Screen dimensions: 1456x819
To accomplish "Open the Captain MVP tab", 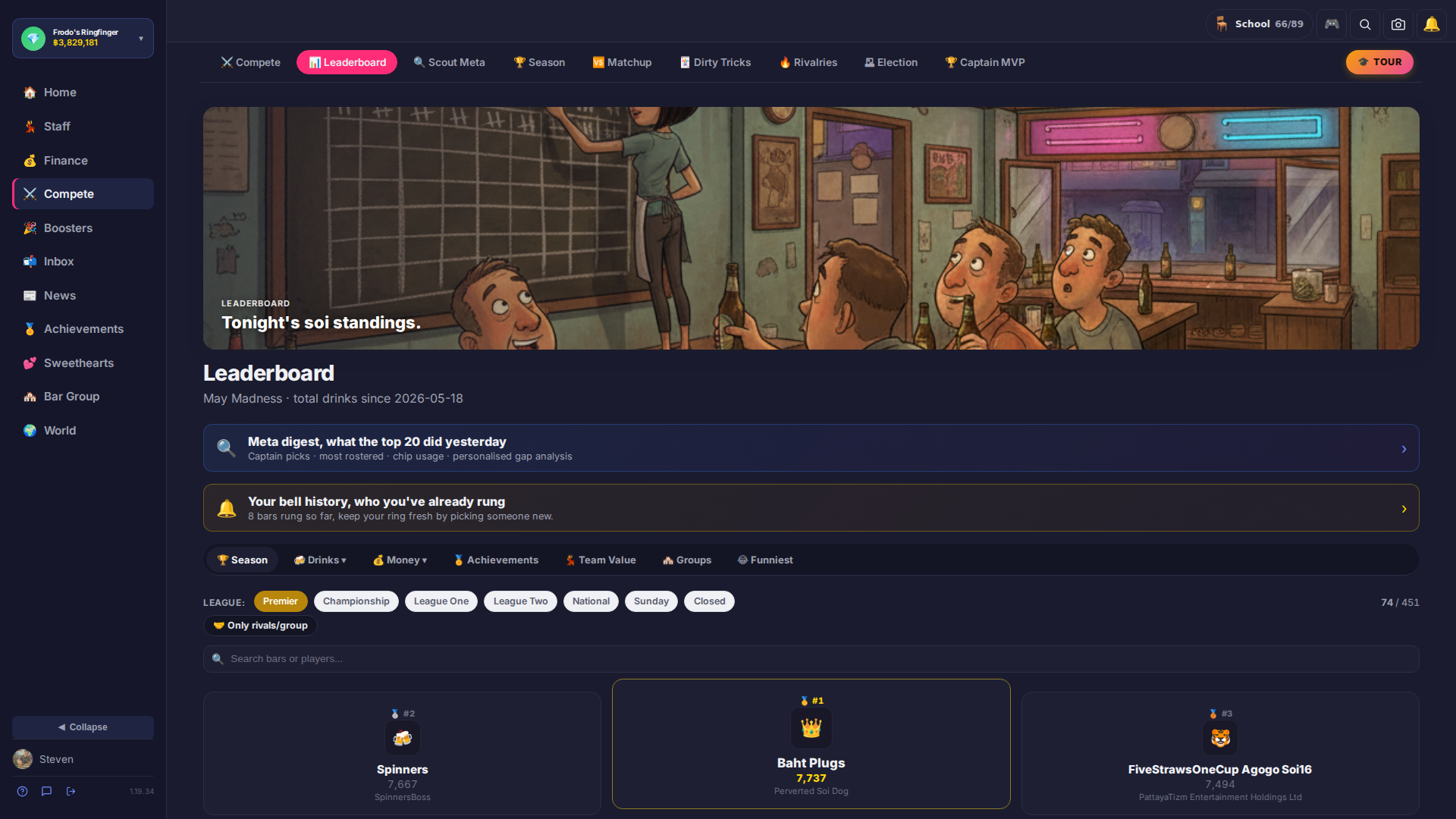I will pyautogui.click(x=985, y=62).
